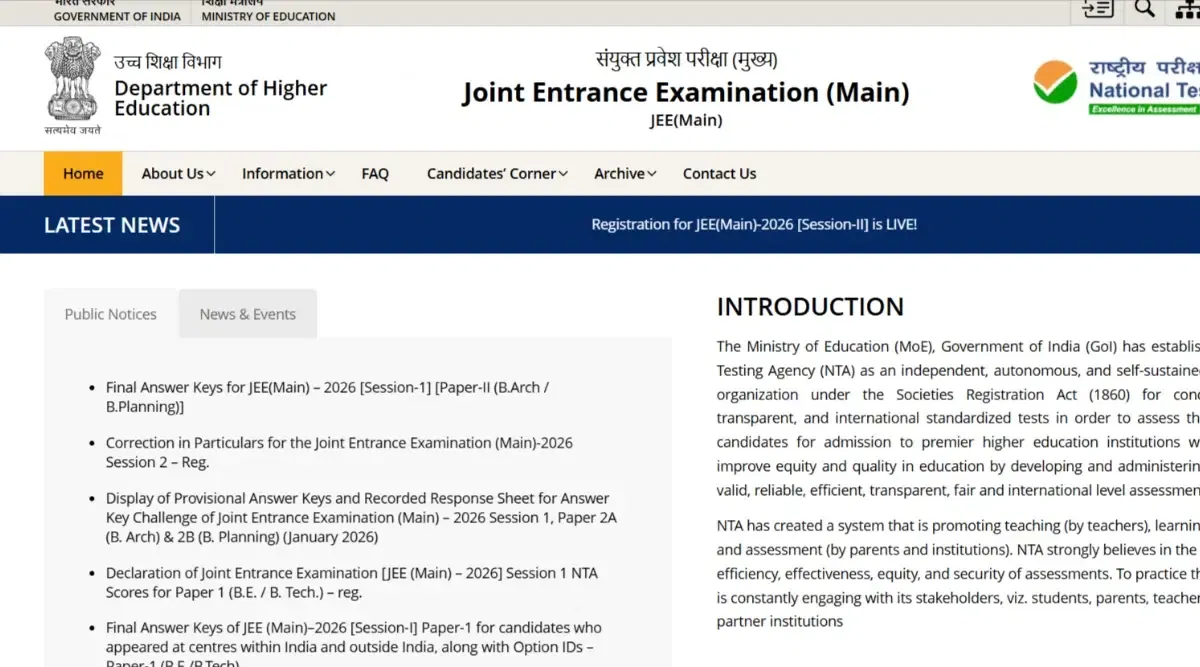Select the Public Notices tab
1200x667 pixels.
(x=110, y=314)
